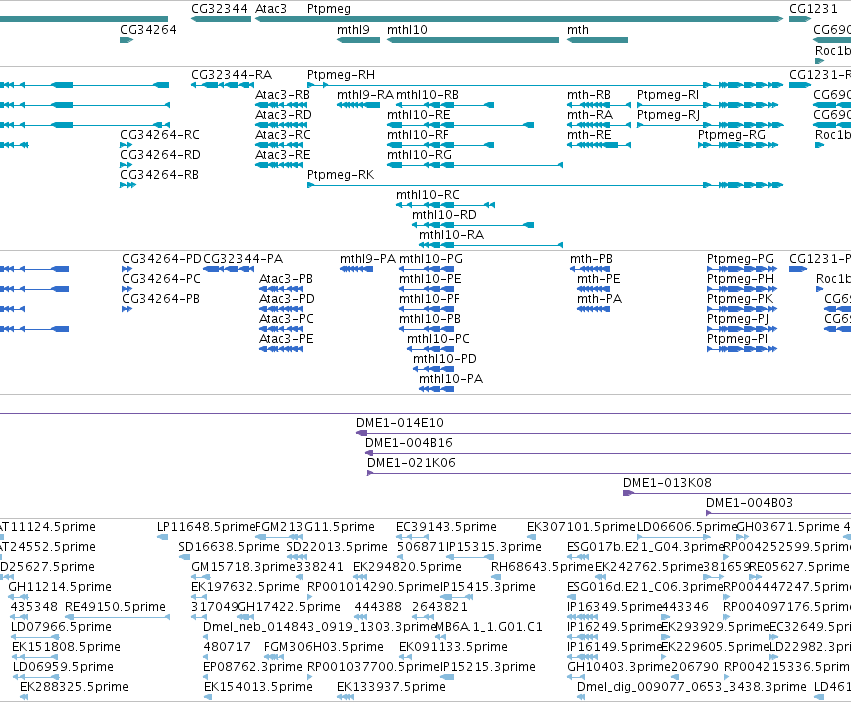Click protein mth-PB
This screenshot has width=851, height=702.
tap(591, 259)
